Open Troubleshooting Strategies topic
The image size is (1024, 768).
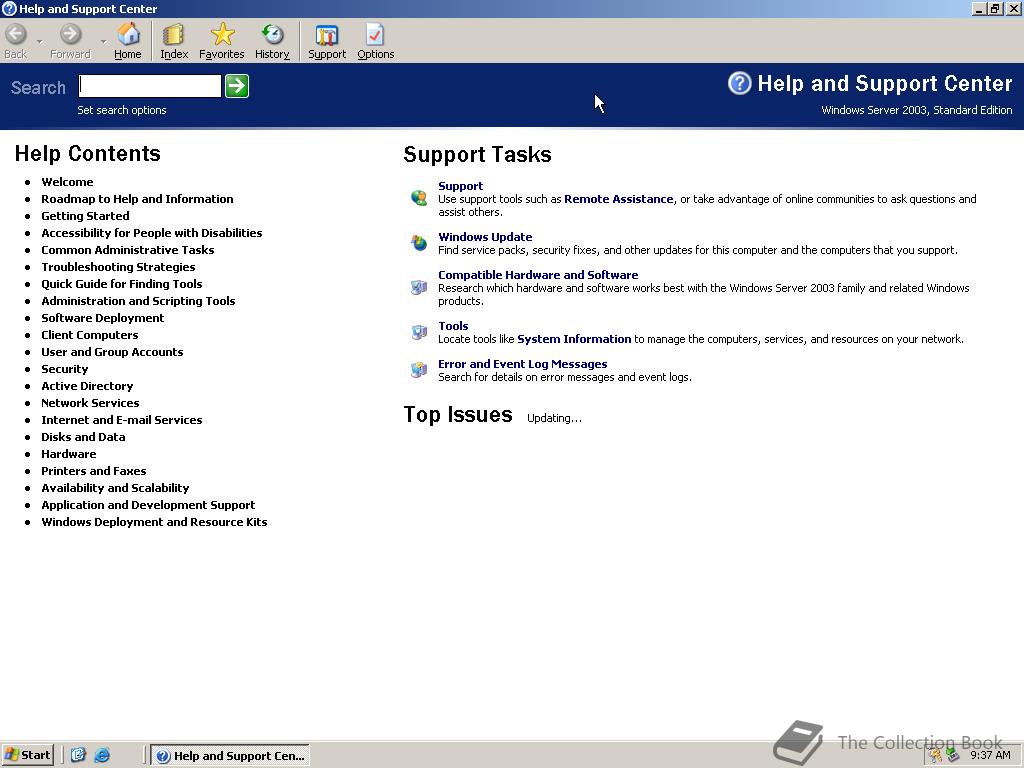[x=118, y=266]
